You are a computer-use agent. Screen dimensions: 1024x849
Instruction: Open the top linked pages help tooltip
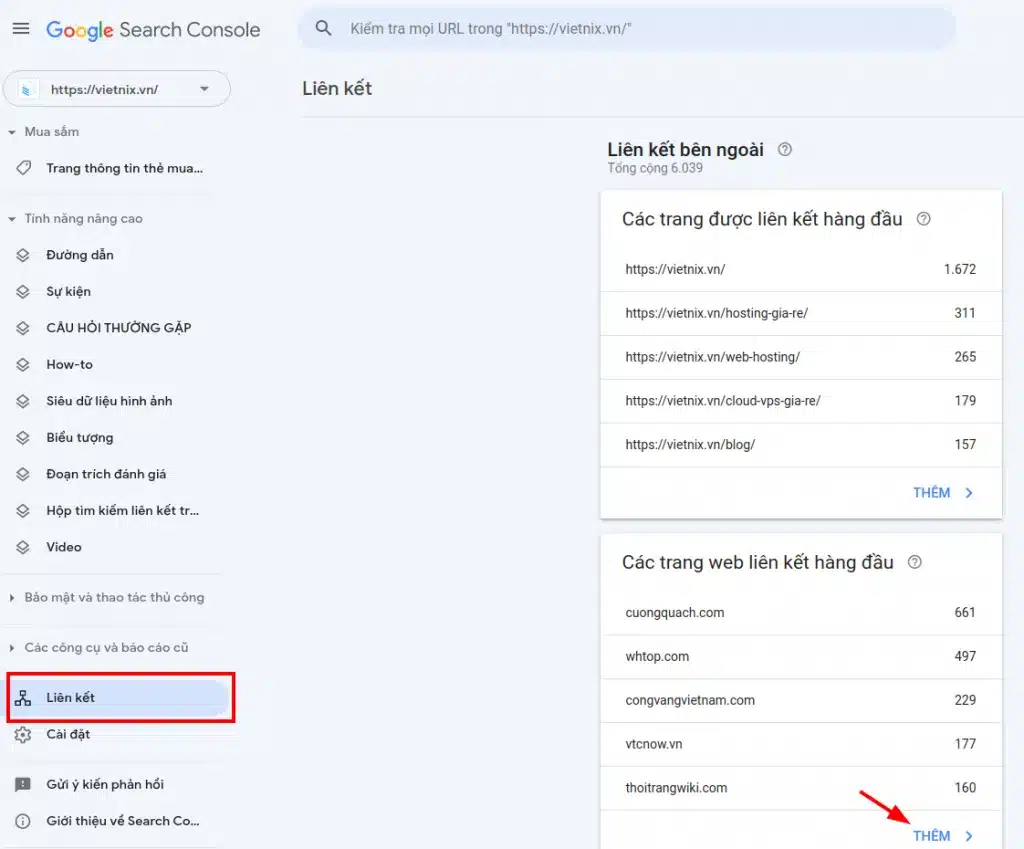922,218
